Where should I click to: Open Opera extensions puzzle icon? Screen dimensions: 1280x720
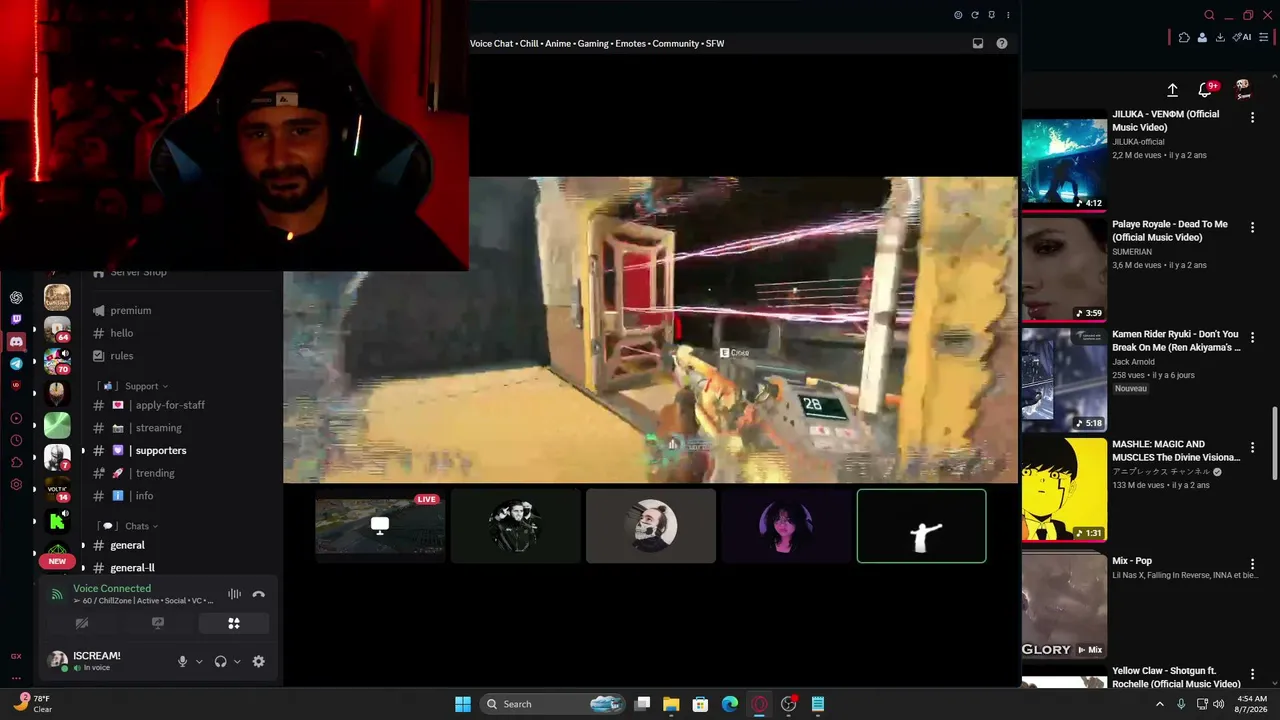(x=1184, y=37)
